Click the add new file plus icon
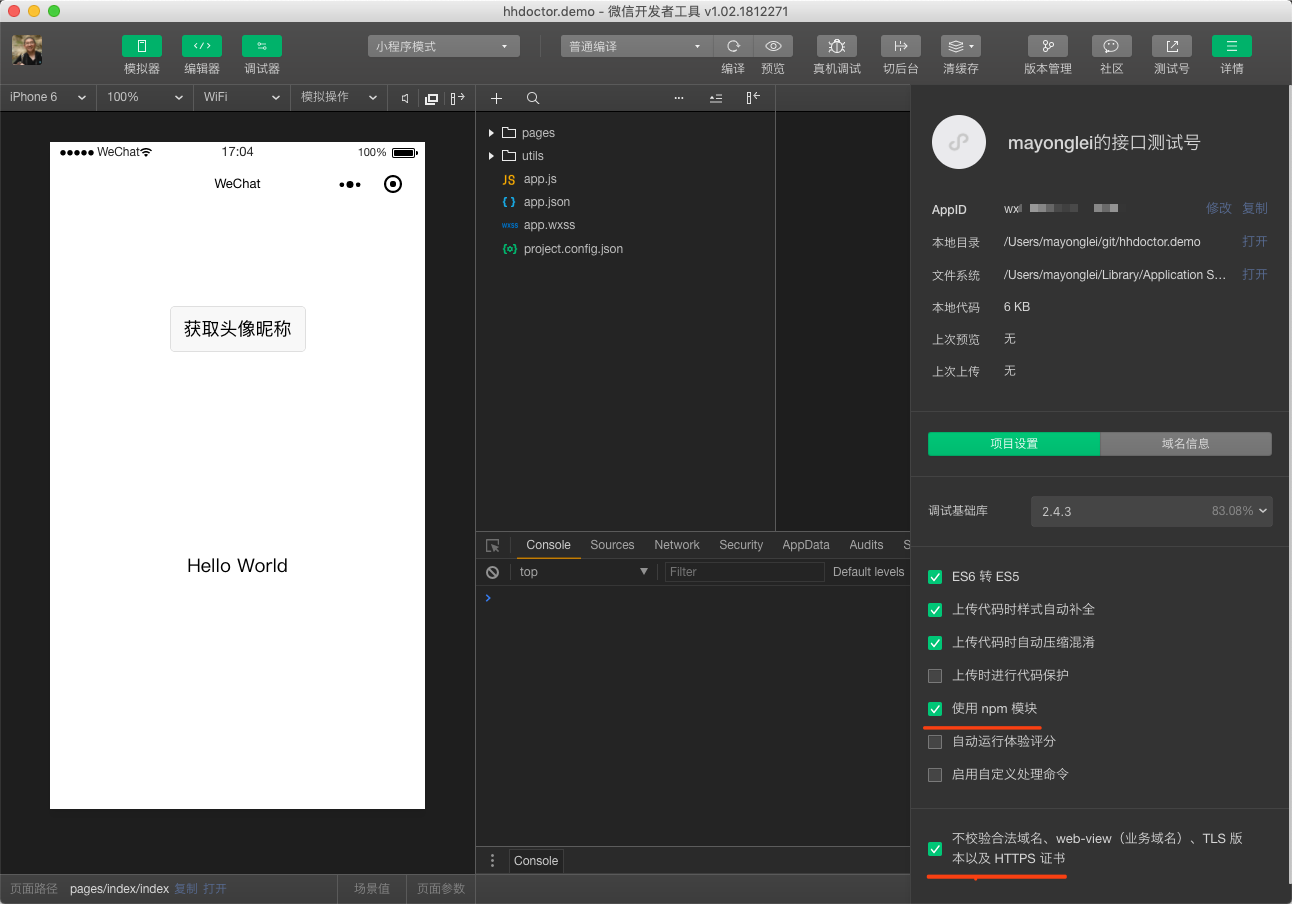The image size is (1292, 904). [x=496, y=98]
